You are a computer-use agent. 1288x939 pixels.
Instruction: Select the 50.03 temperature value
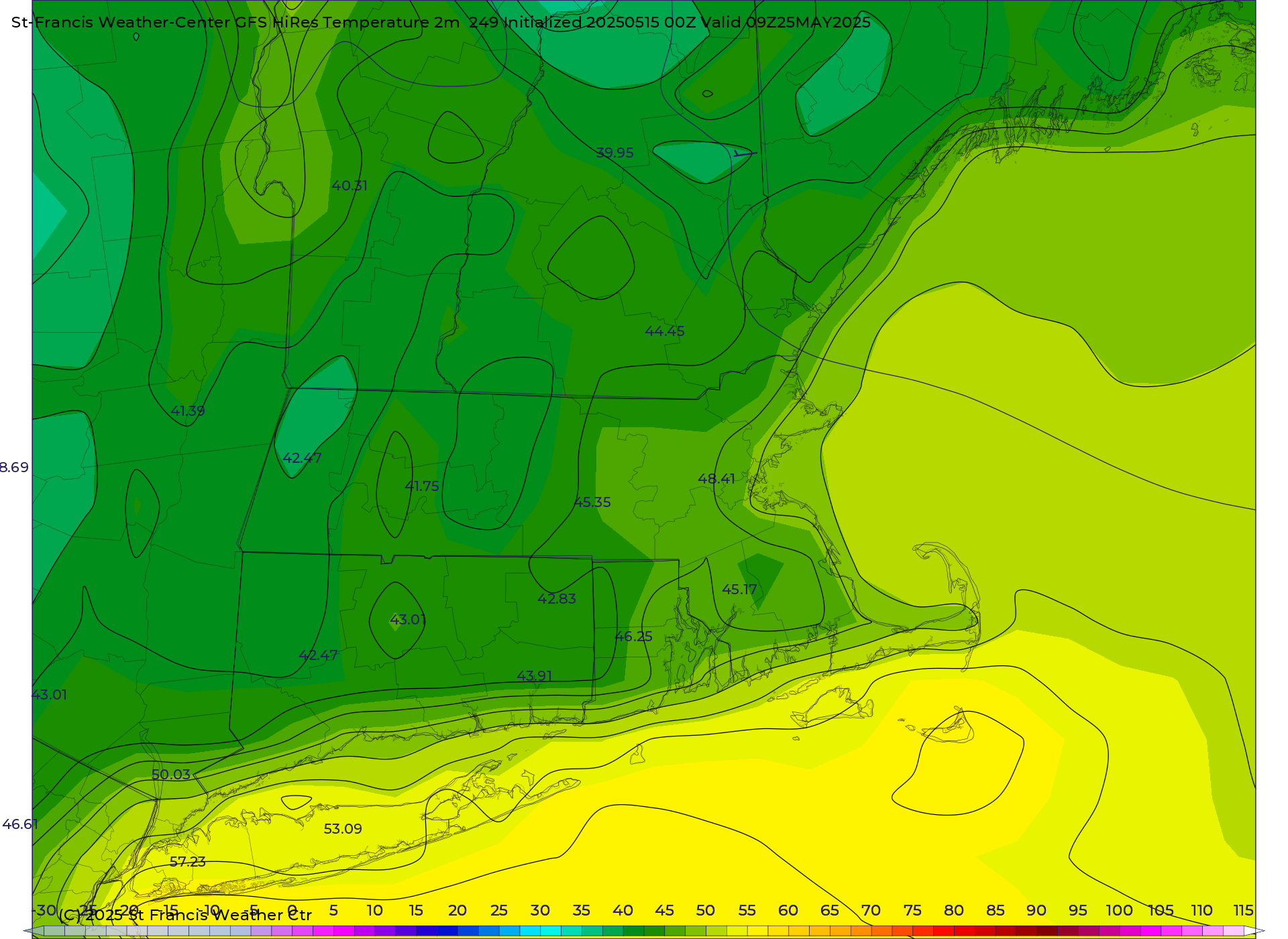[171, 775]
